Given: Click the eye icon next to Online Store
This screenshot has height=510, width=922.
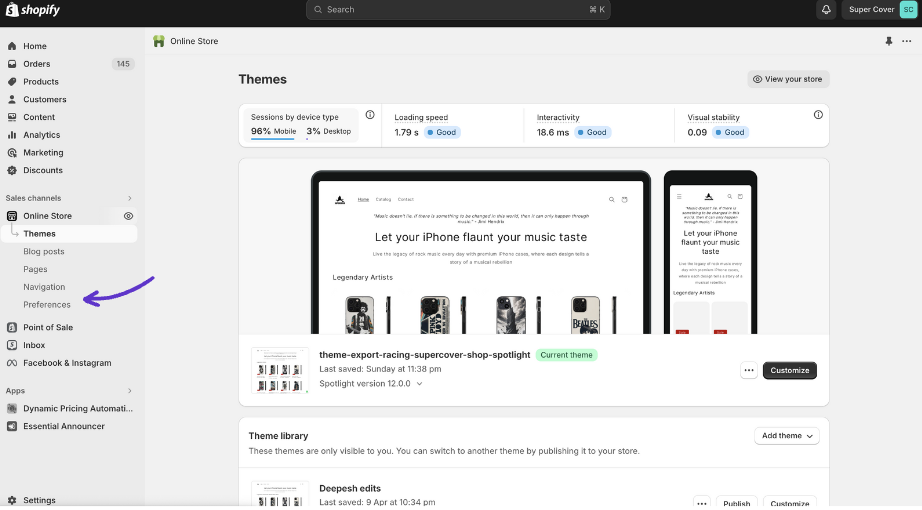Looking at the screenshot, I should 128,216.
